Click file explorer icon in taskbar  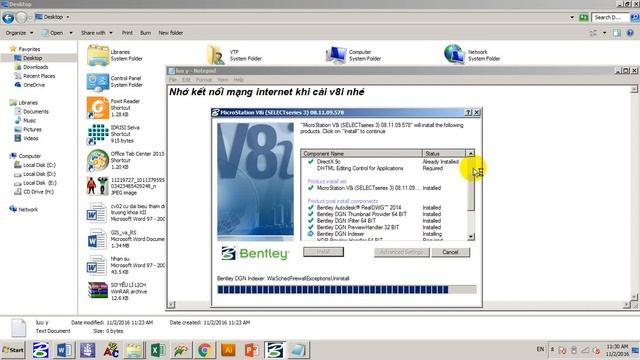(134, 350)
